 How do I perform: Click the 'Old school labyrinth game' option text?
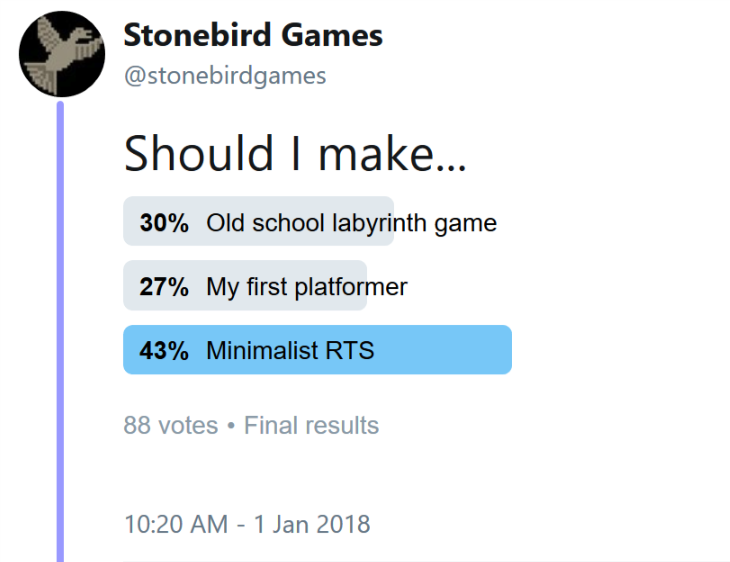[x=351, y=223]
